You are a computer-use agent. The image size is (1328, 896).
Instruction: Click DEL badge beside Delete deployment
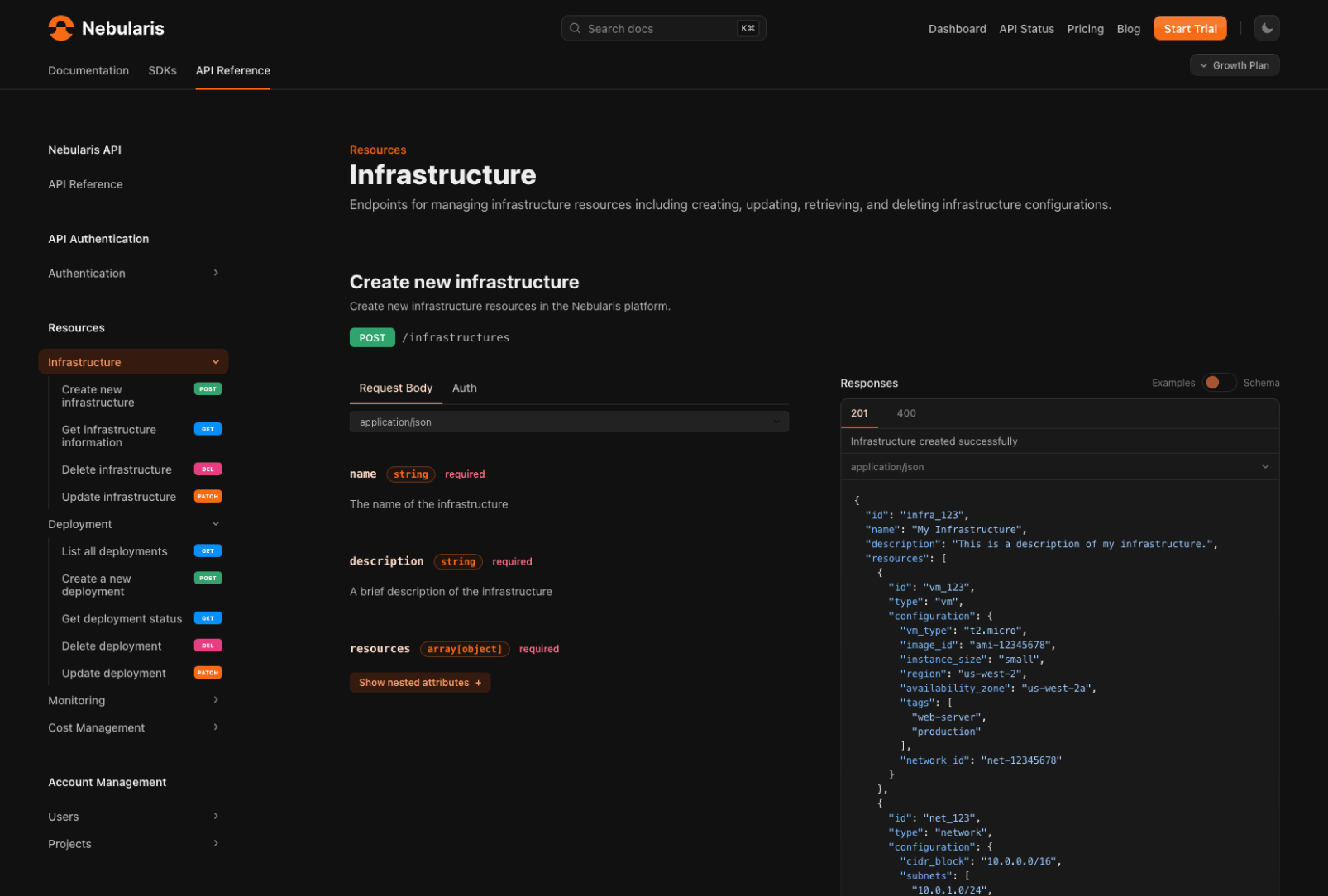[x=208, y=645]
